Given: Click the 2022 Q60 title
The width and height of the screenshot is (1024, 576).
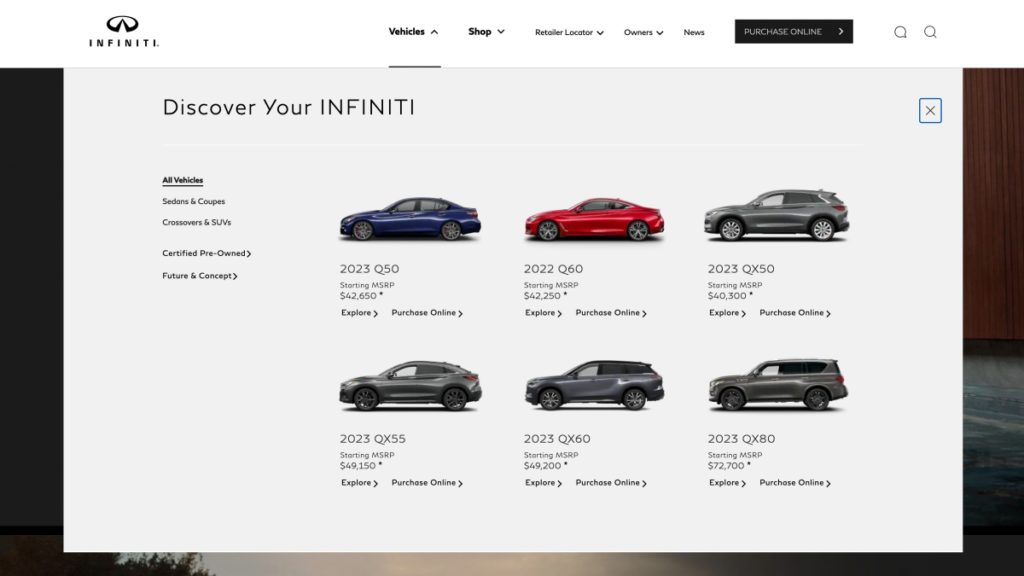Looking at the screenshot, I should (x=553, y=268).
